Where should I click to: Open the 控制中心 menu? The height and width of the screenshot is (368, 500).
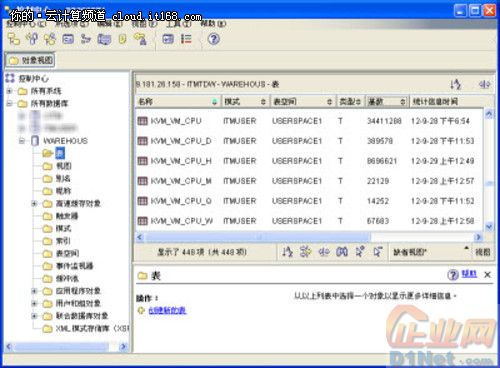tap(26, 24)
